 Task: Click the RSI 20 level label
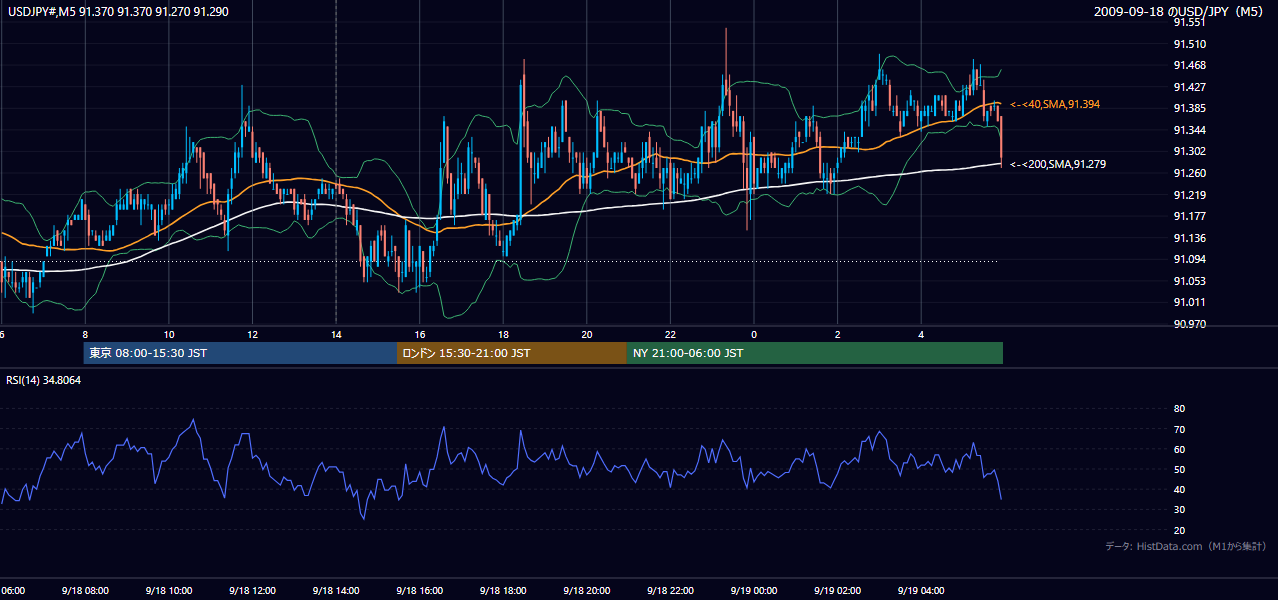tap(1179, 531)
